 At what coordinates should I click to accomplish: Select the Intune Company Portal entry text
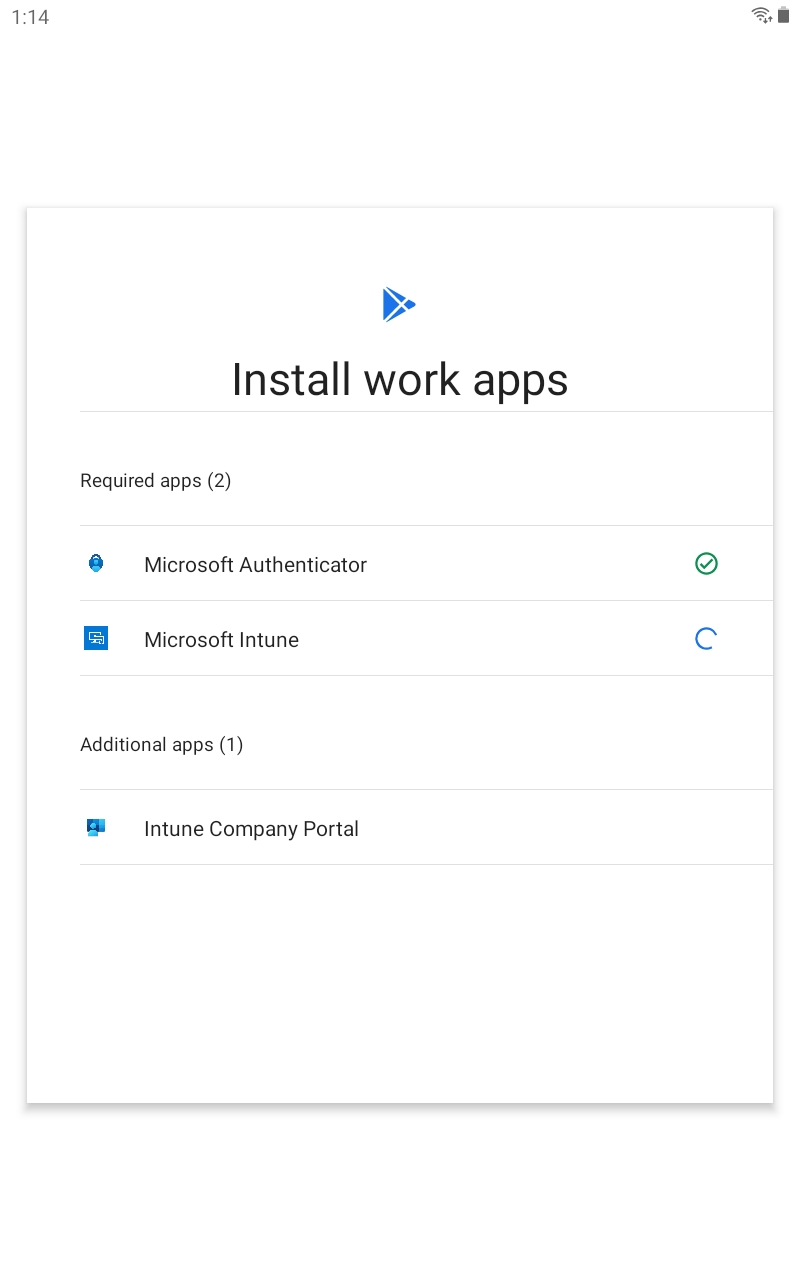click(251, 829)
